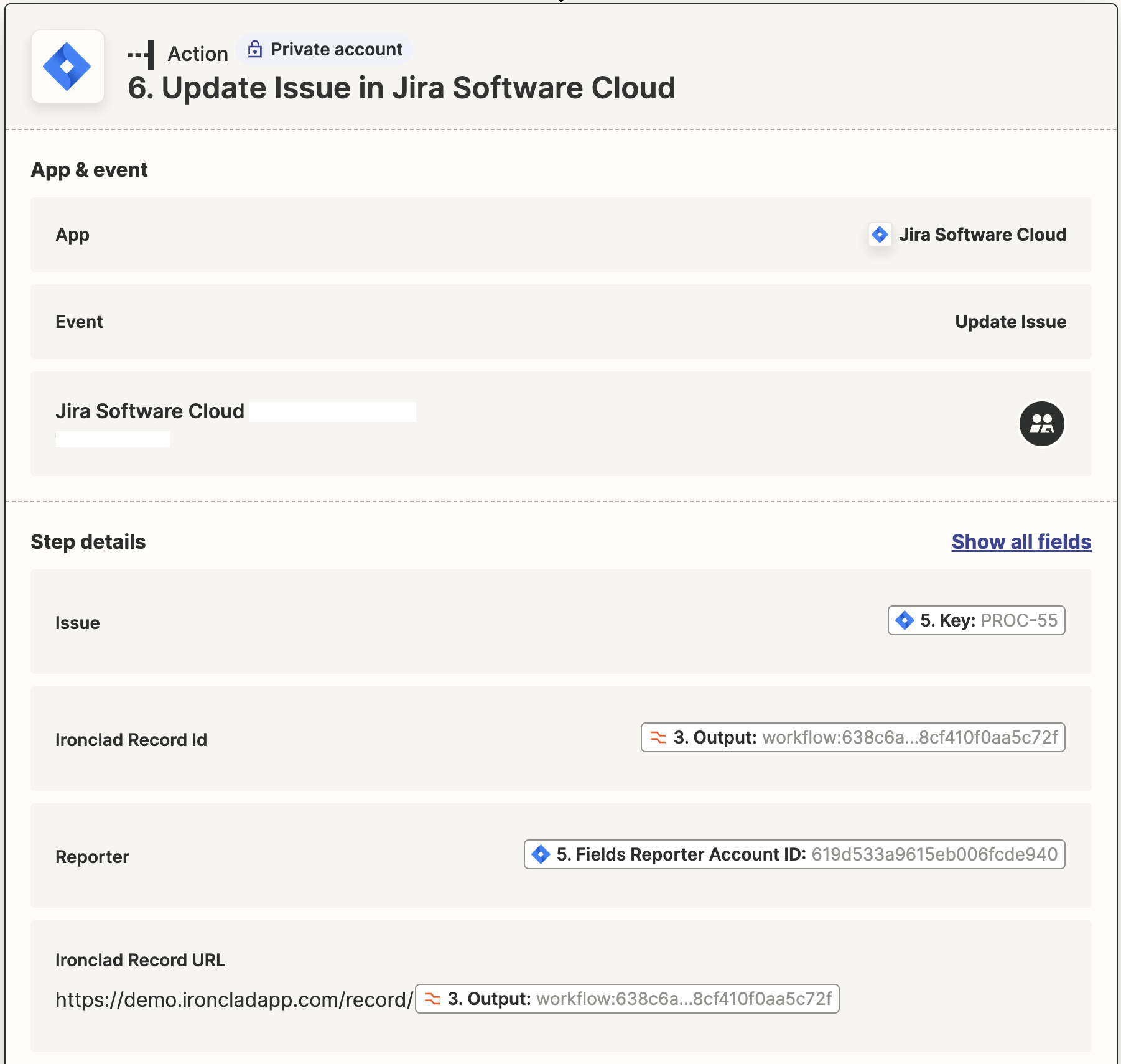
Task: Click the Action step type icon
Action: click(141, 55)
